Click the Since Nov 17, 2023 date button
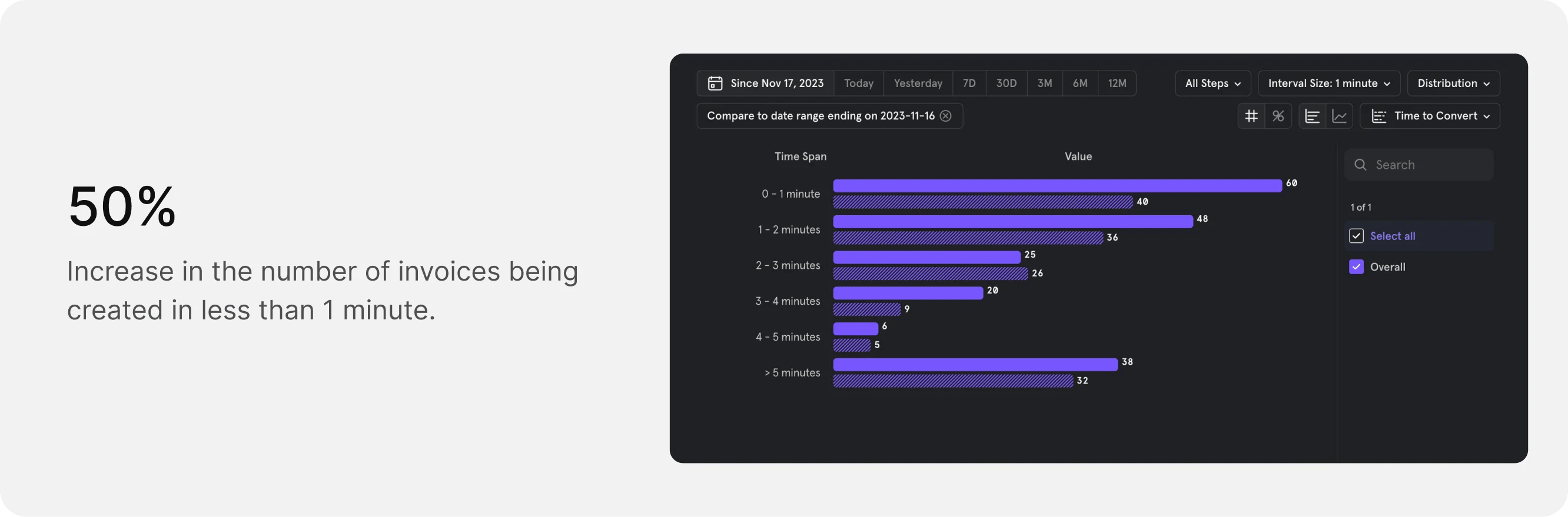Screen dimensions: 1568x517 (776, 84)
